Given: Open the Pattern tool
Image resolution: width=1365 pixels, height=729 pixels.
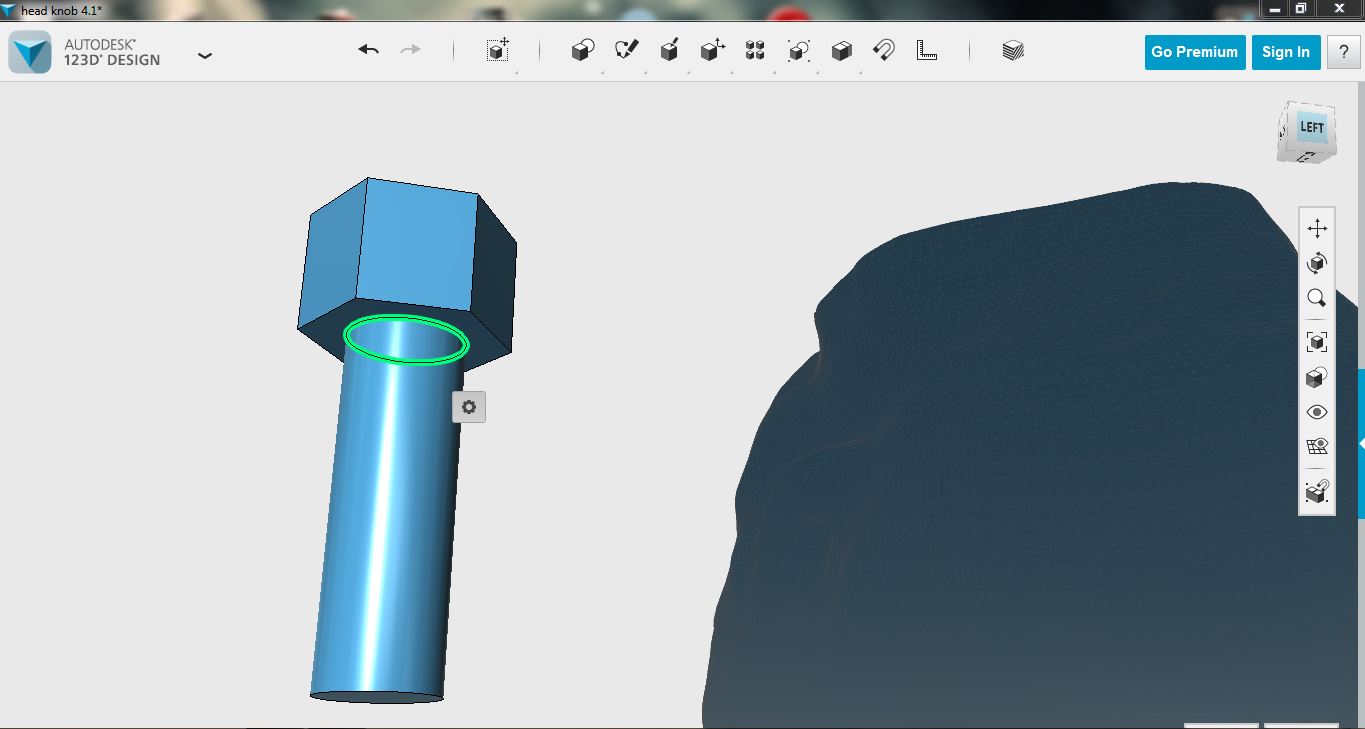Looking at the screenshot, I should 755,51.
